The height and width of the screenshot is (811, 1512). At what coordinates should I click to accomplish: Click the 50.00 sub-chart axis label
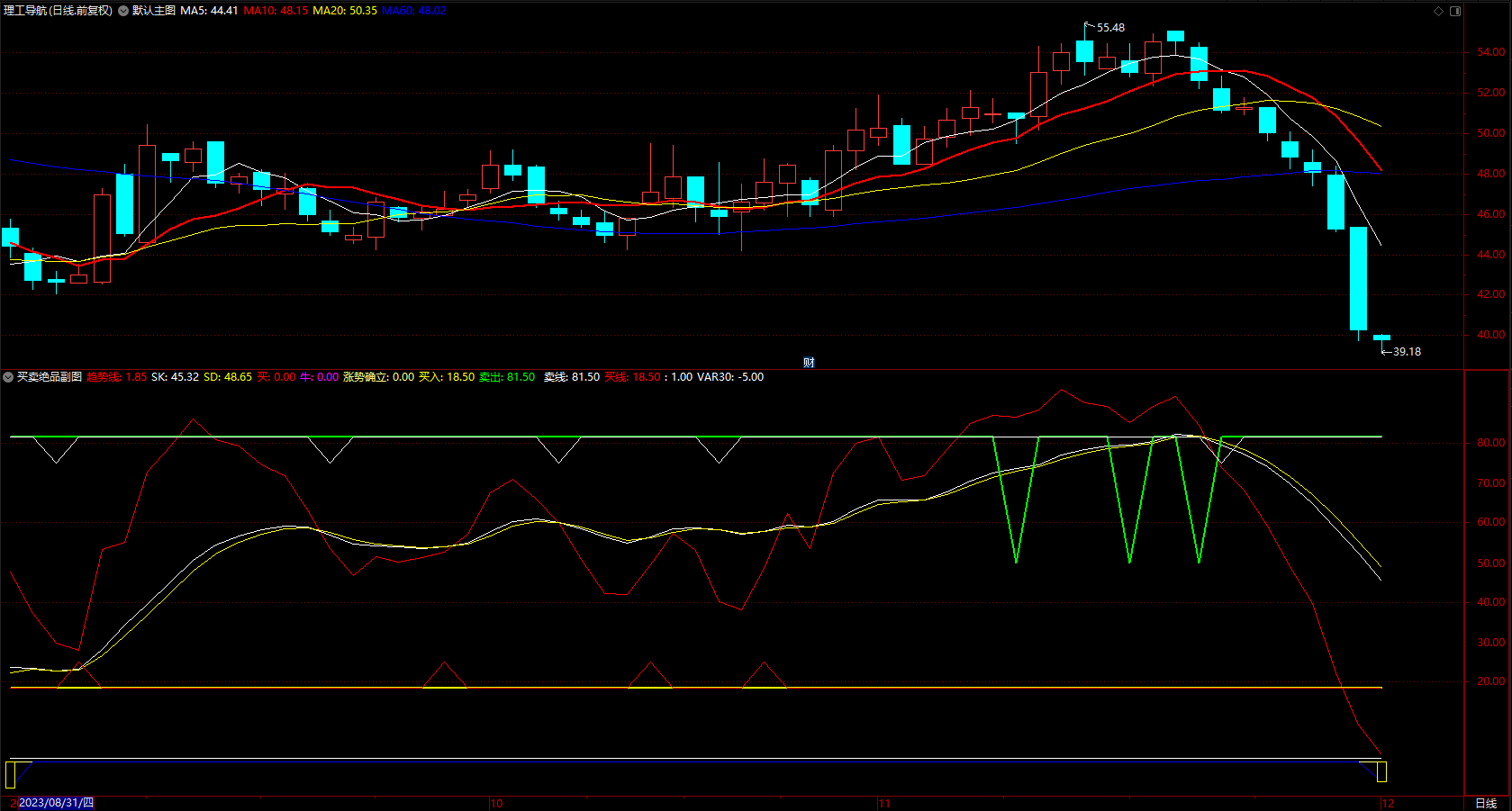[x=1490, y=563]
